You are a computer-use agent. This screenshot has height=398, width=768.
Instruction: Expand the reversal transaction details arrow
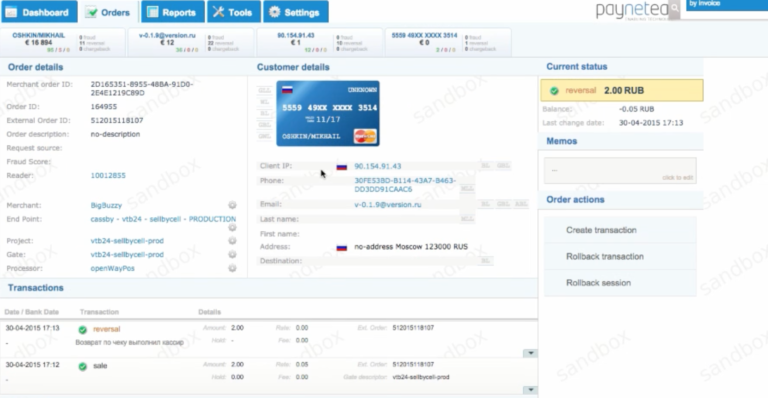click(x=530, y=353)
